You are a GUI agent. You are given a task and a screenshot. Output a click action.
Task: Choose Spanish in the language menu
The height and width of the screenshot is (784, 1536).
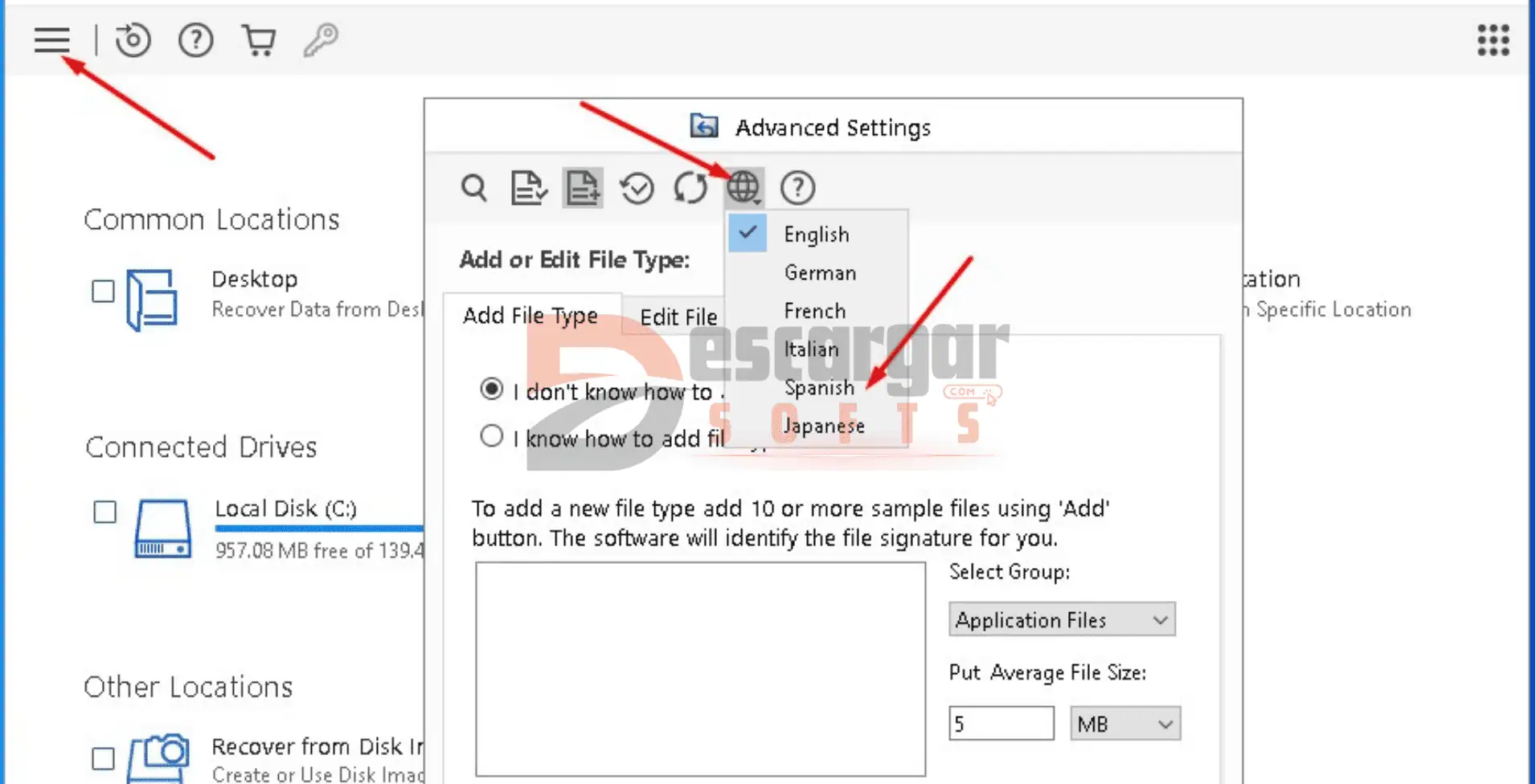tap(817, 387)
